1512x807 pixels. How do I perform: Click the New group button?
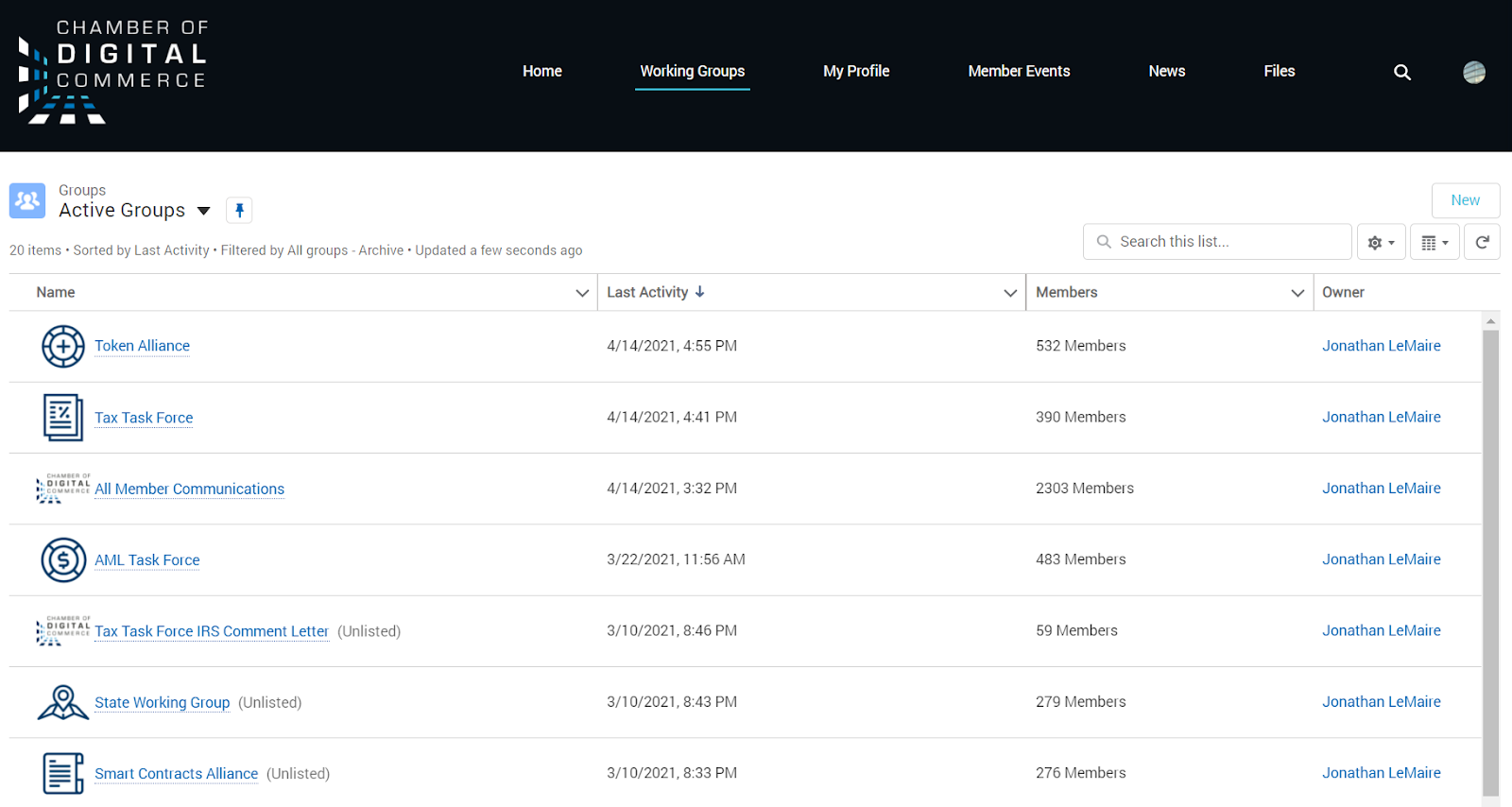click(1466, 200)
